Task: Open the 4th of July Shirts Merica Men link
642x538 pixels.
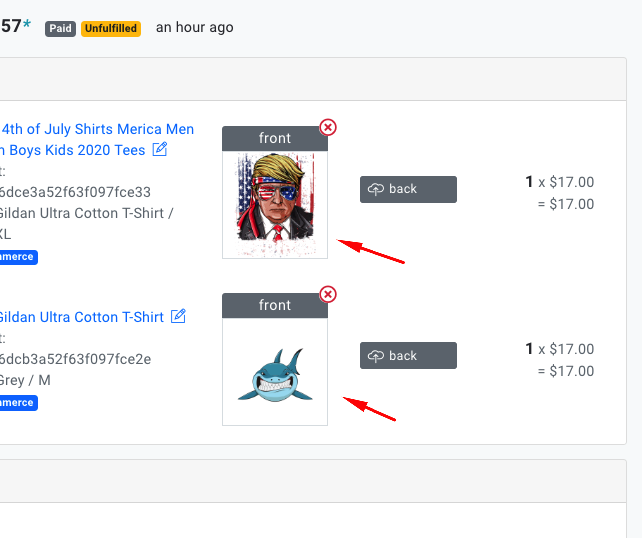Action: (97, 139)
